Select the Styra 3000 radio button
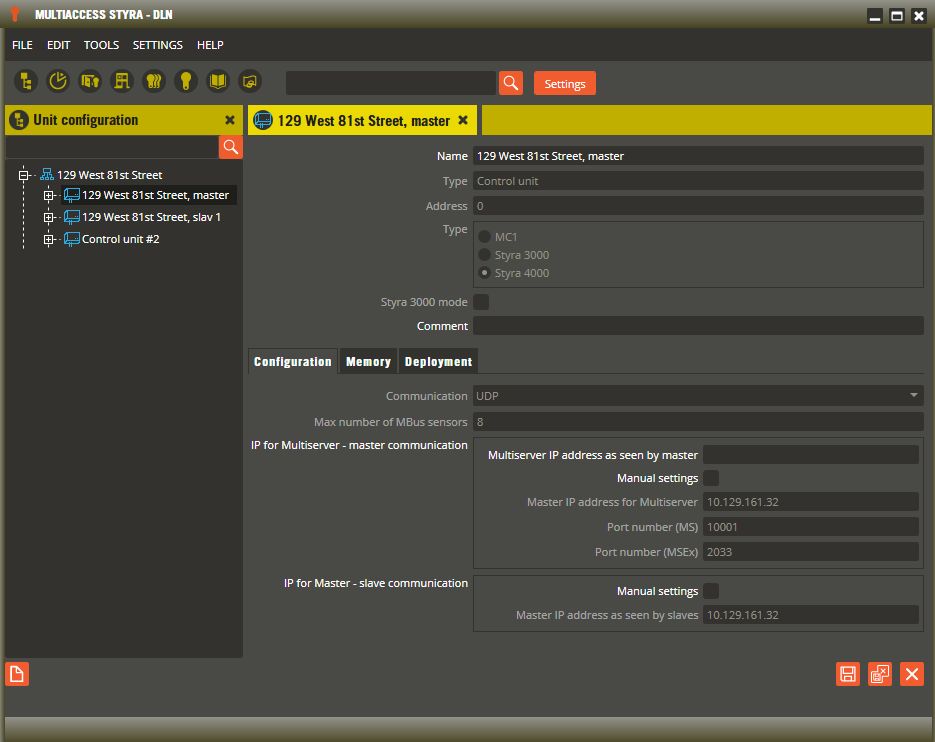The width and height of the screenshot is (935, 742). [x=484, y=255]
